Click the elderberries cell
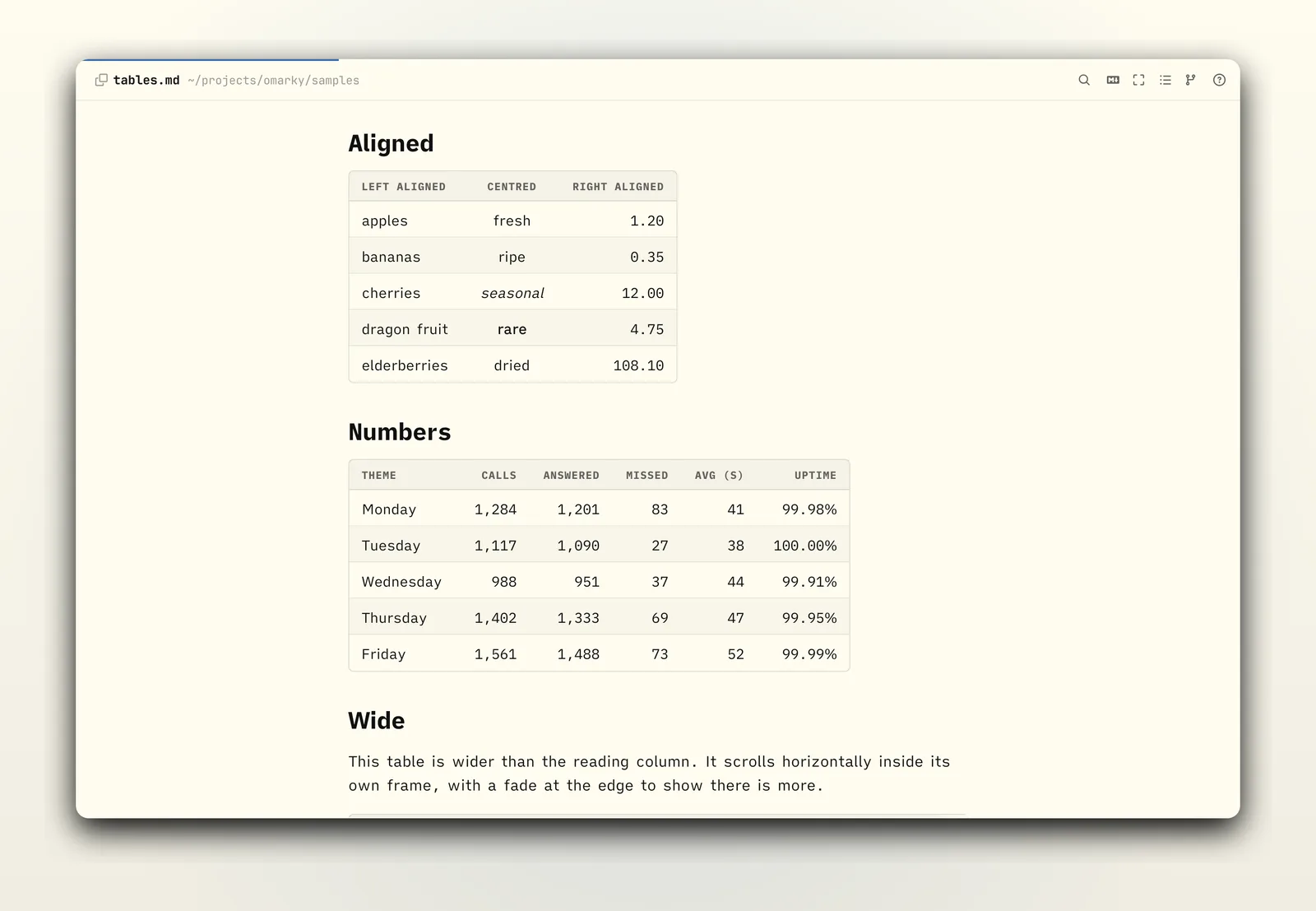The width and height of the screenshot is (1316, 911). coord(405,365)
